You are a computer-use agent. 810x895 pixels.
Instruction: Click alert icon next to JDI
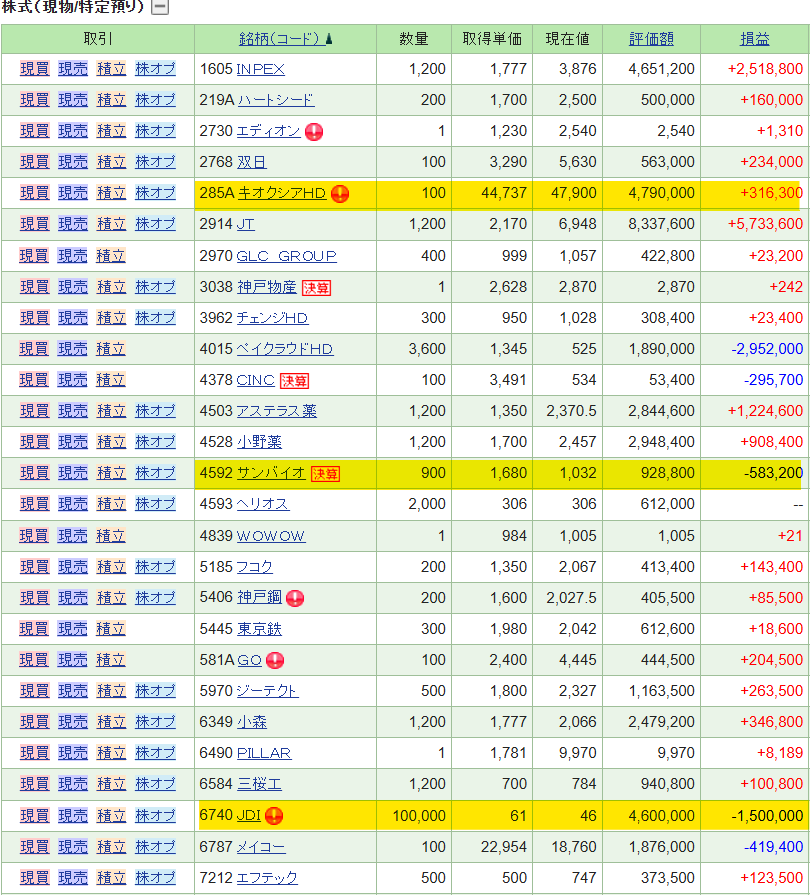tap(274, 816)
